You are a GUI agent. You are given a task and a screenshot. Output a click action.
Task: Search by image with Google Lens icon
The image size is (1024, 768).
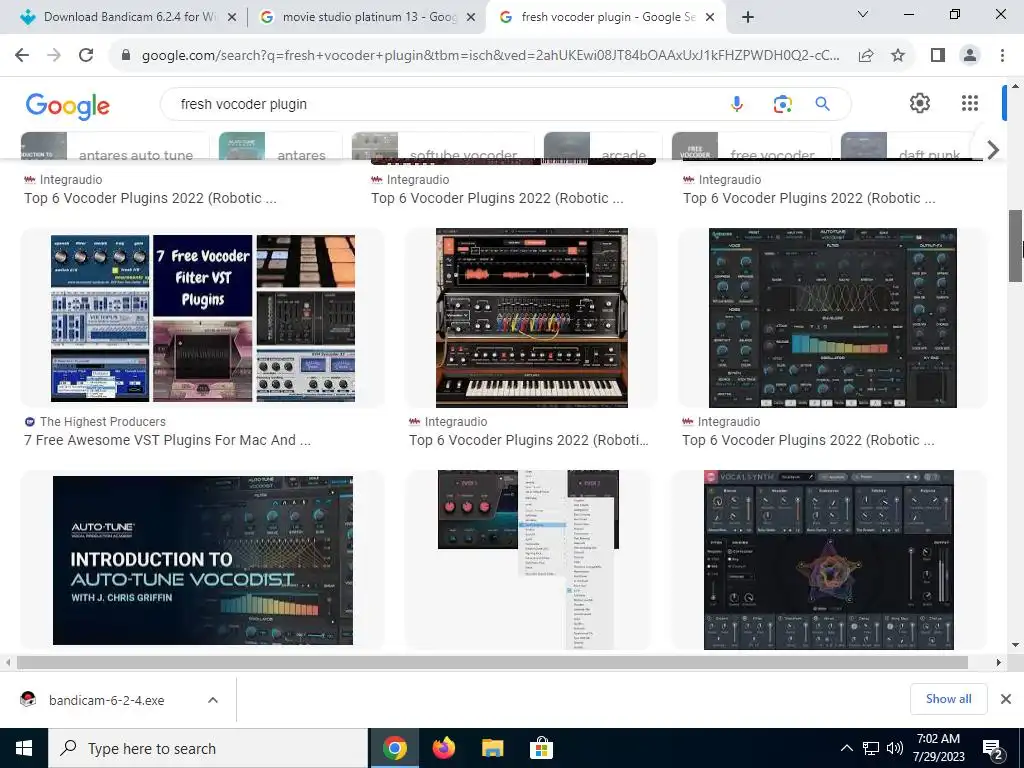[x=782, y=104]
